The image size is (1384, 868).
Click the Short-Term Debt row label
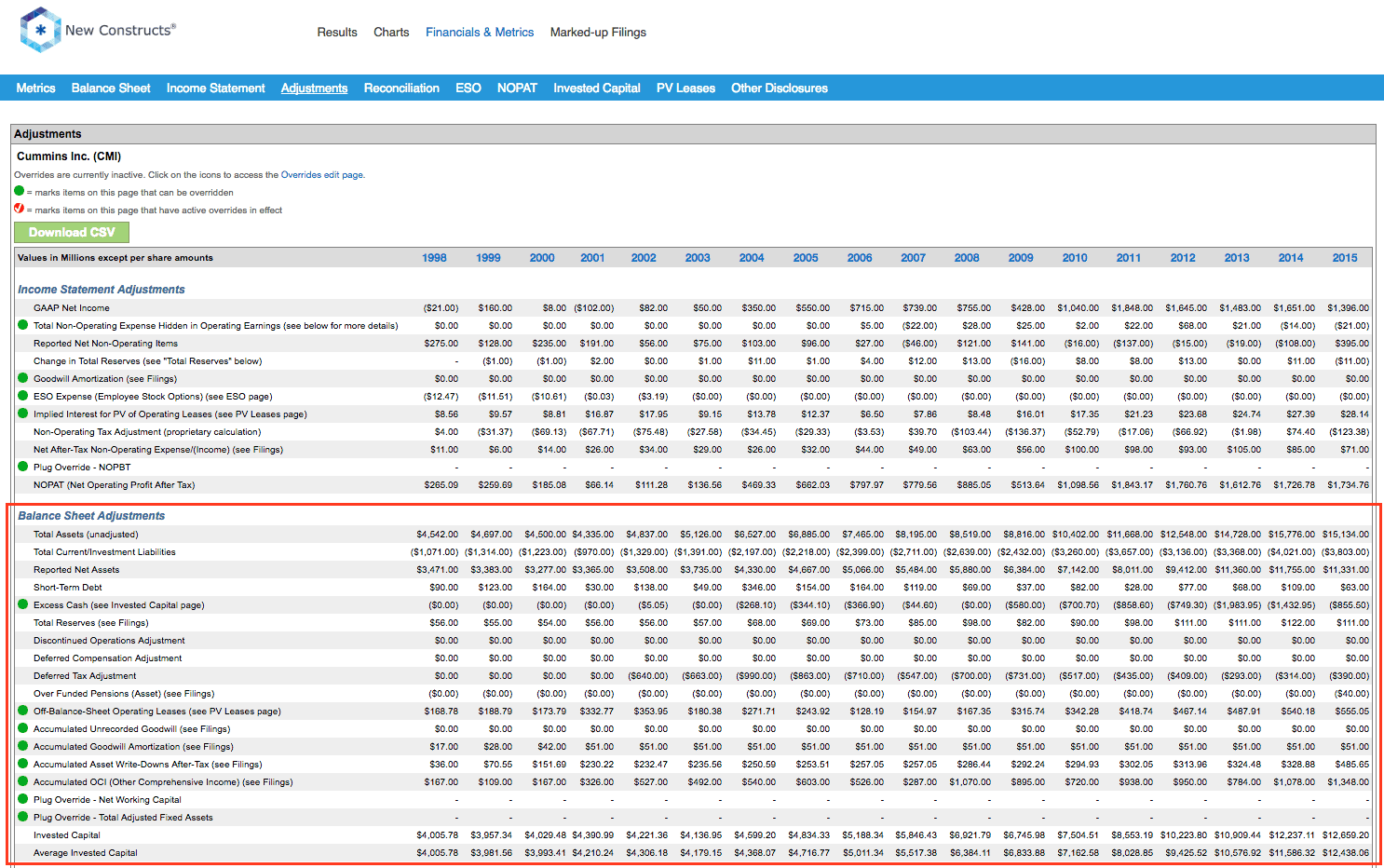68,588
